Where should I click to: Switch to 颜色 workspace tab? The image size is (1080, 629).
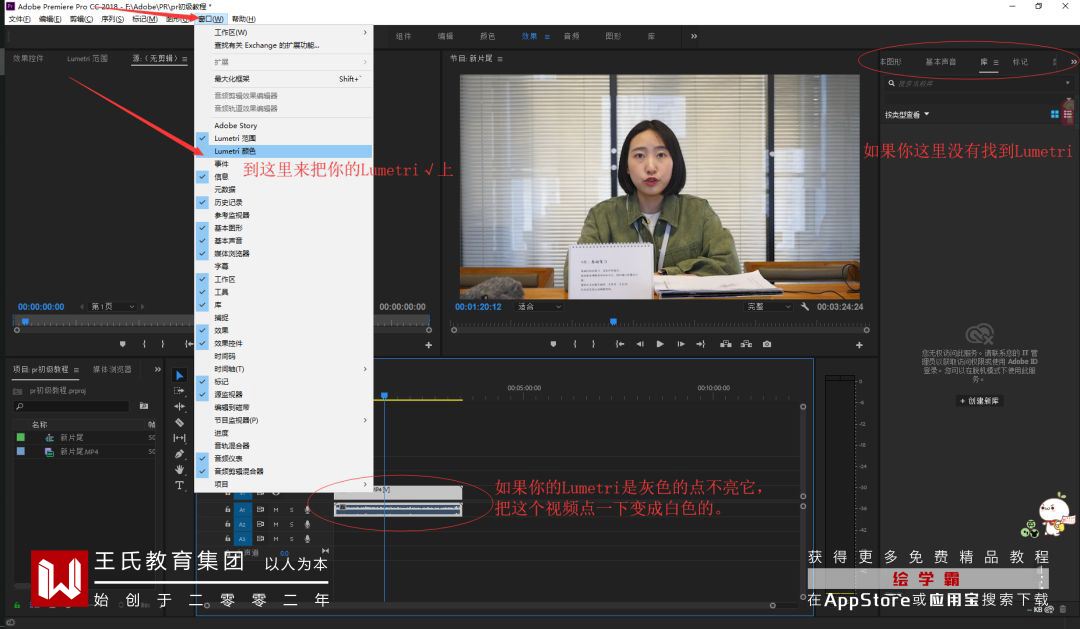[488, 36]
